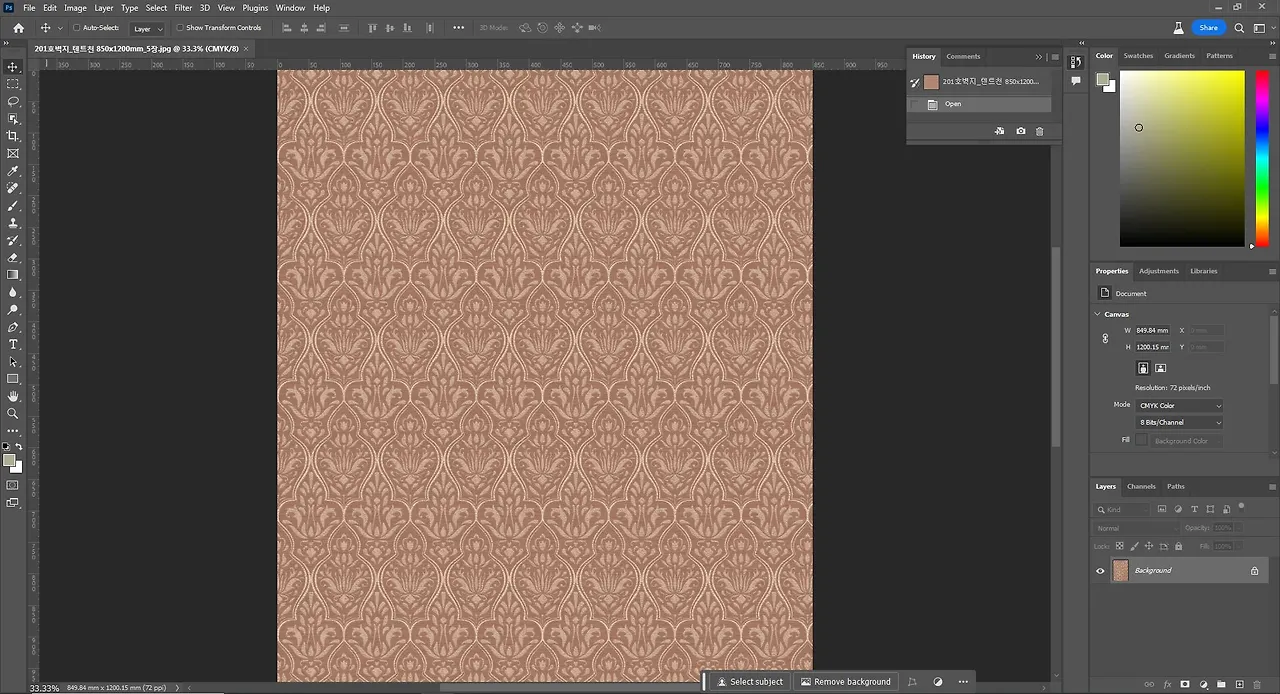Image resolution: width=1280 pixels, height=694 pixels.
Task: Open the CMYK Color mode dropdown
Action: tap(1179, 406)
